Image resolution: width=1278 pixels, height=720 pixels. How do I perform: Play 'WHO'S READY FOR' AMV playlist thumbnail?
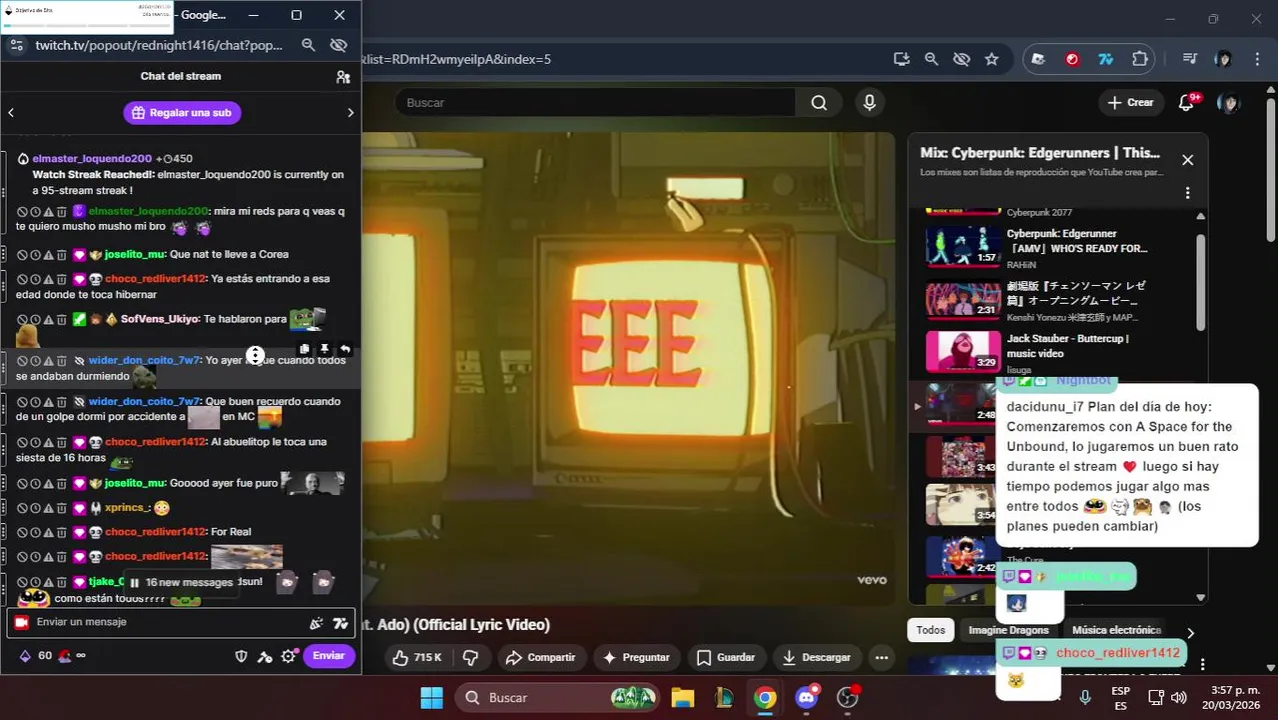pos(963,245)
